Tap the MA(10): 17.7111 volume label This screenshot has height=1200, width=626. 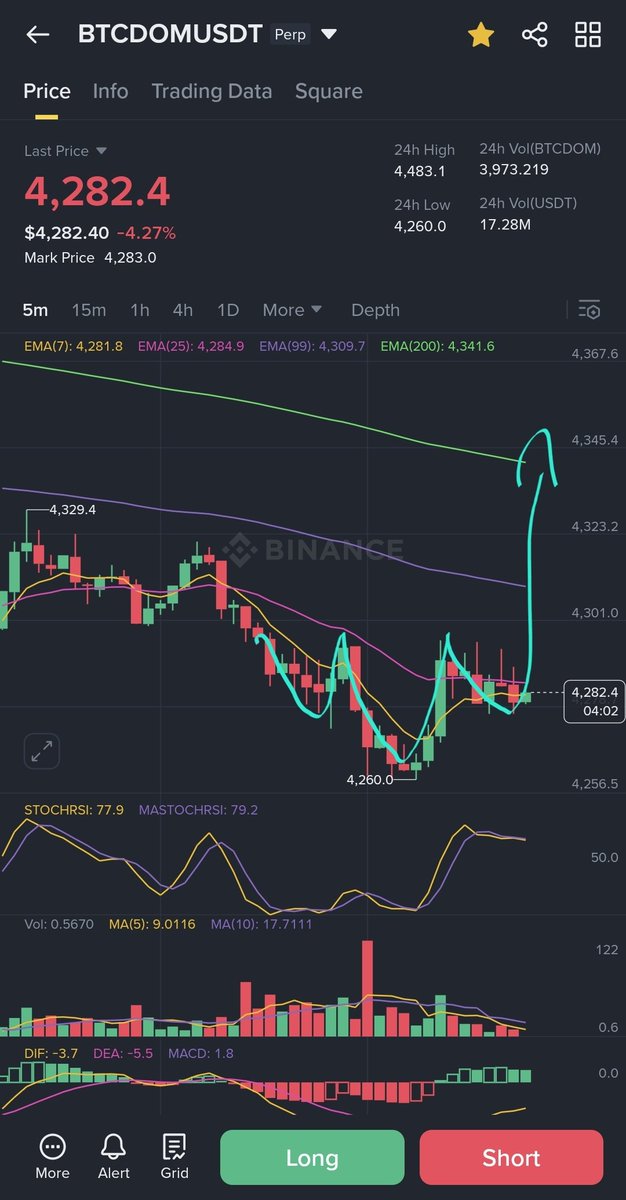[x=262, y=924]
